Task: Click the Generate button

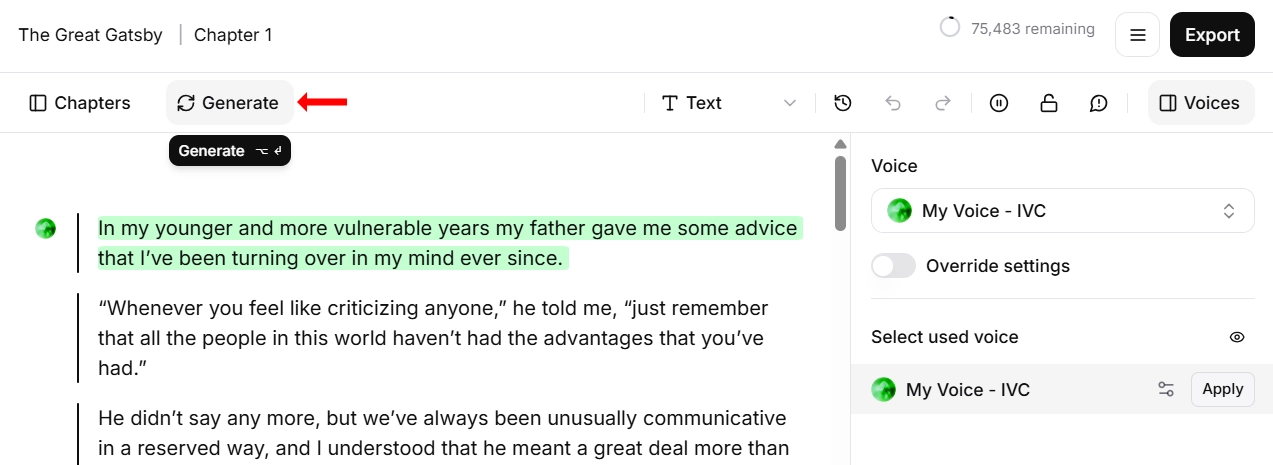Action: [x=229, y=103]
